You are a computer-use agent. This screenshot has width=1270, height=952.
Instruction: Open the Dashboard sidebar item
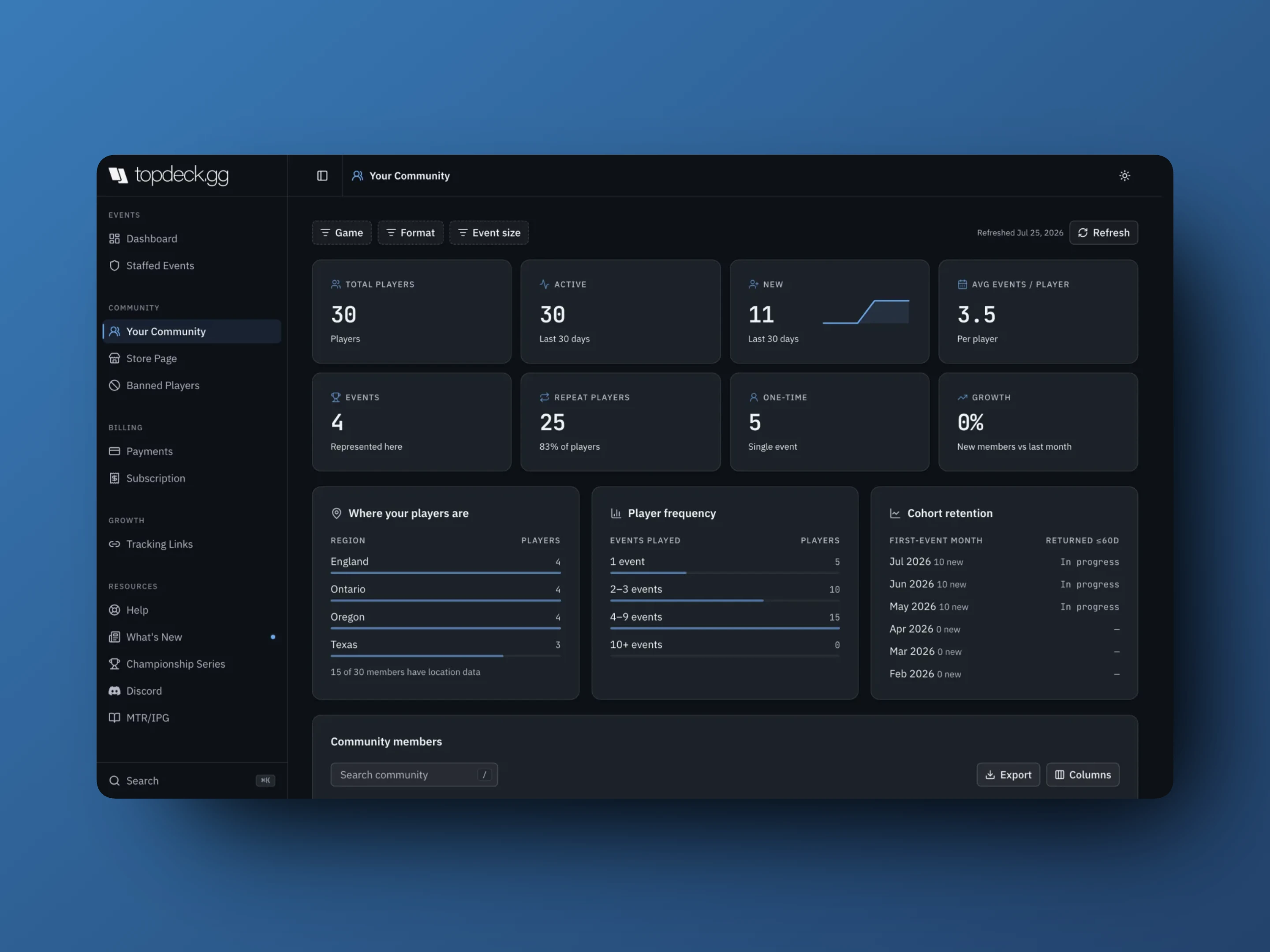tap(192, 239)
